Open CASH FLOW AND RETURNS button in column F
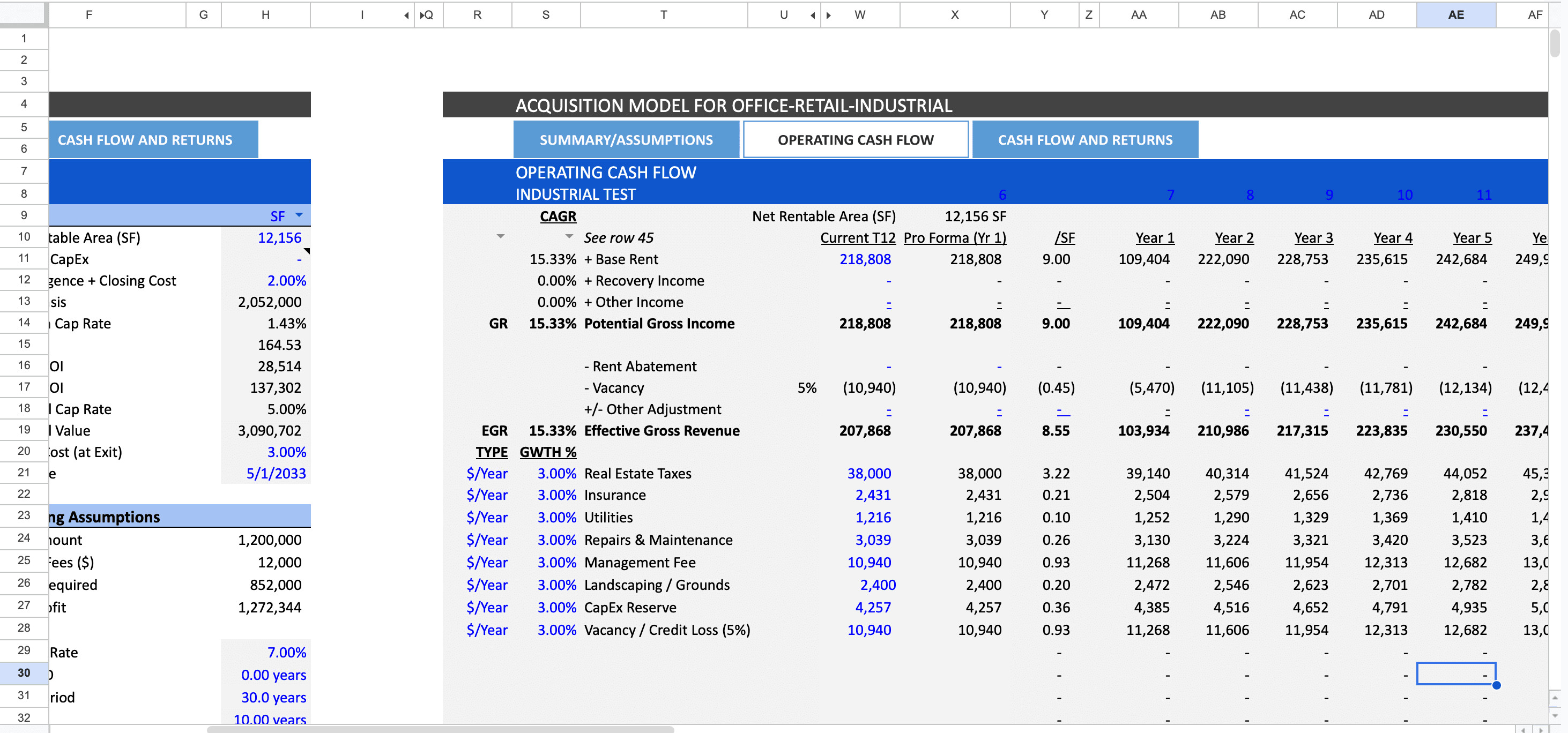 (x=153, y=140)
